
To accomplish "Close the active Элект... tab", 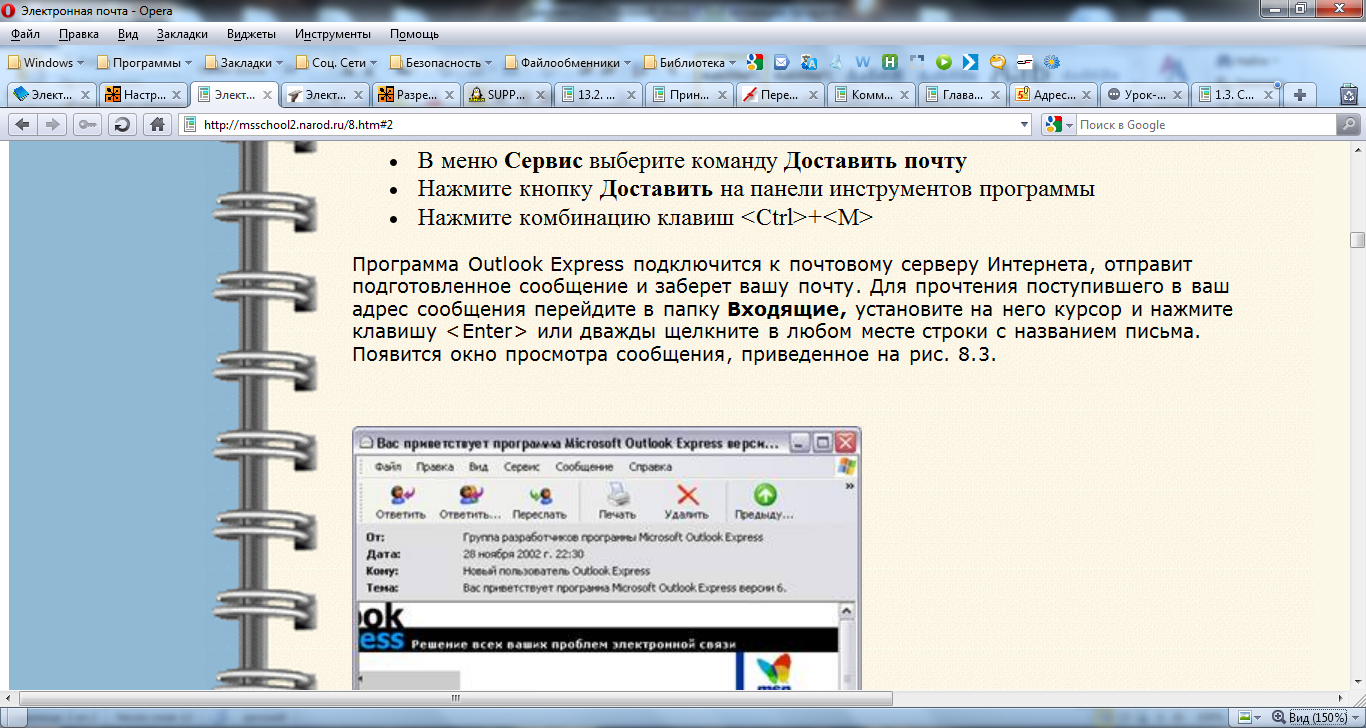I will [268, 96].
